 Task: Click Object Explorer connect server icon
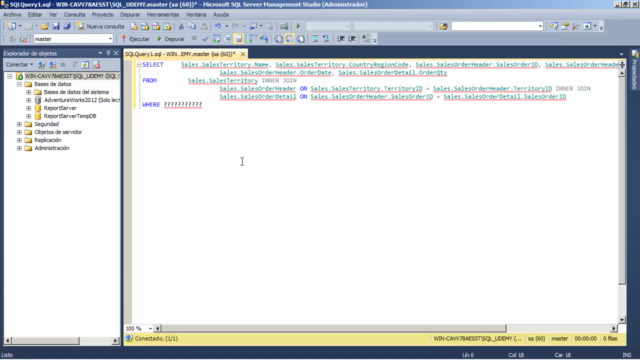click(x=41, y=64)
